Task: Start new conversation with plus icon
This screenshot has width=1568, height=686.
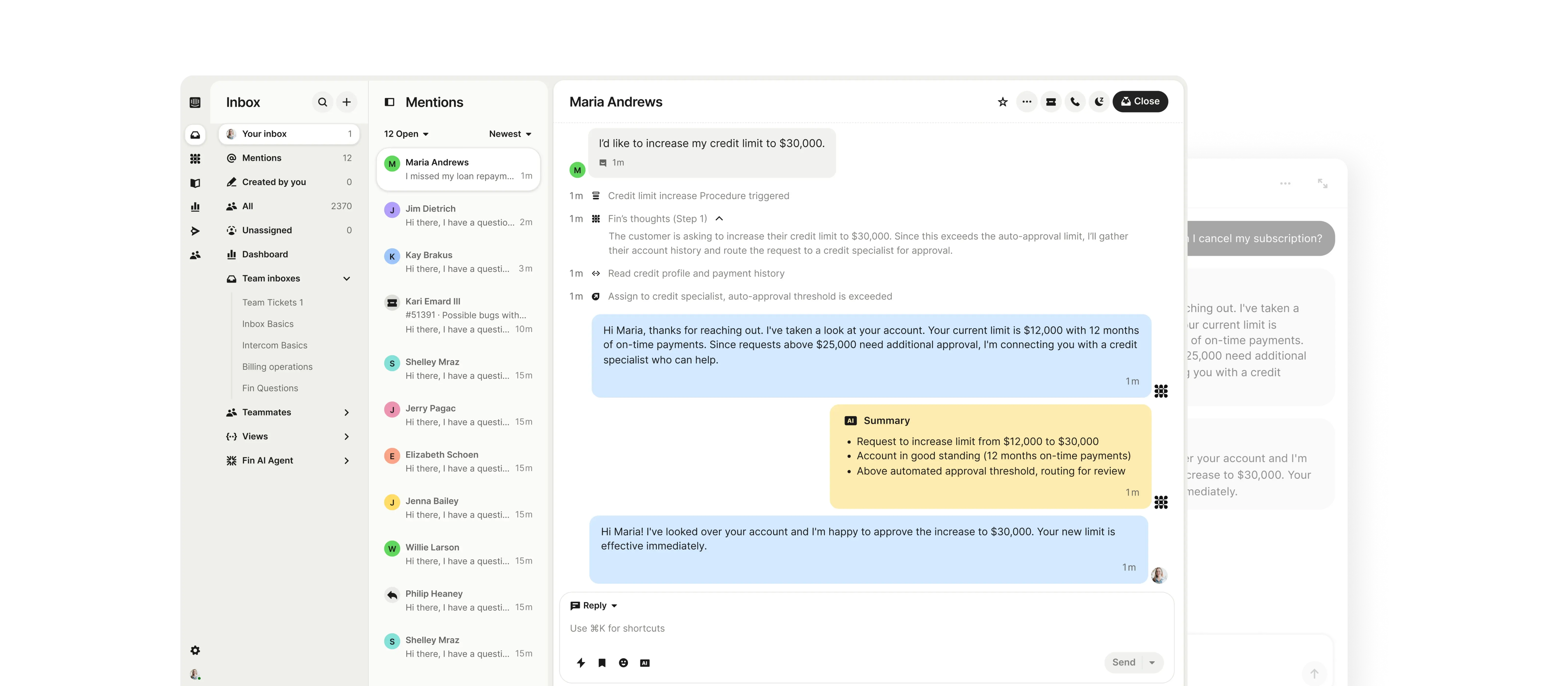Action: pyautogui.click(x=346, y=102)
